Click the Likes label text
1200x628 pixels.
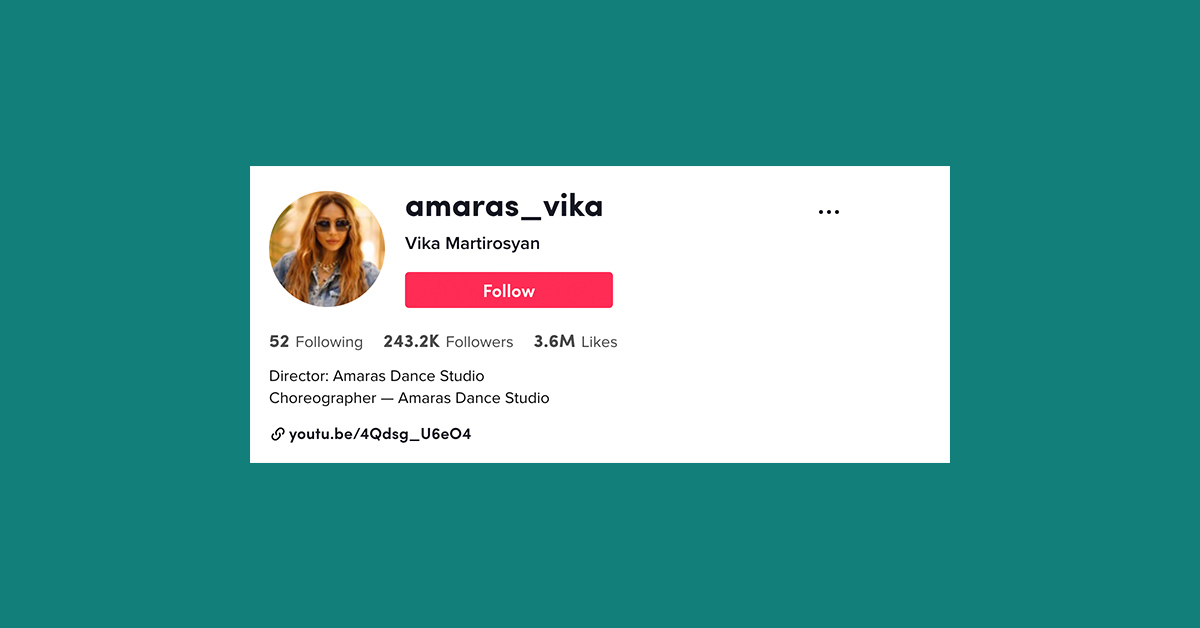[x=599, y=342]
